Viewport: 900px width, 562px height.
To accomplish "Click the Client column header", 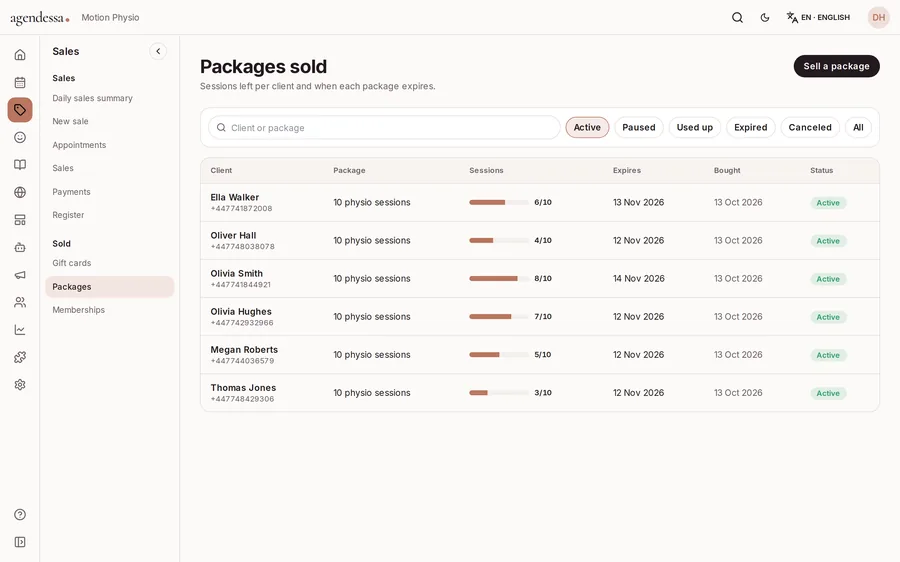I will pos(222,170).
